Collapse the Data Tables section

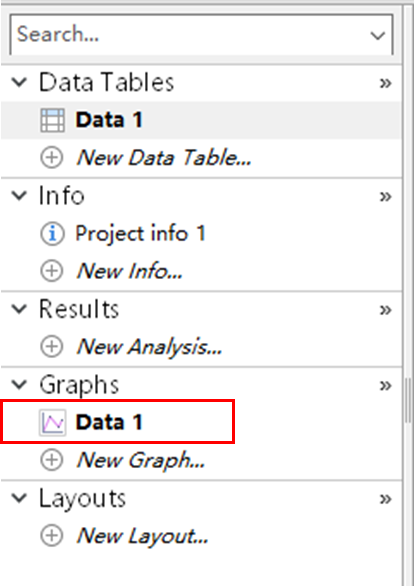tap(19, 82)
